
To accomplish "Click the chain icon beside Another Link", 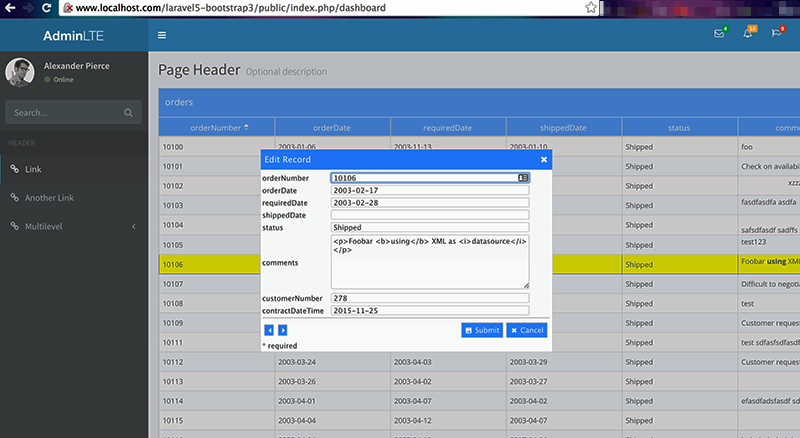I will click(15, 198).
